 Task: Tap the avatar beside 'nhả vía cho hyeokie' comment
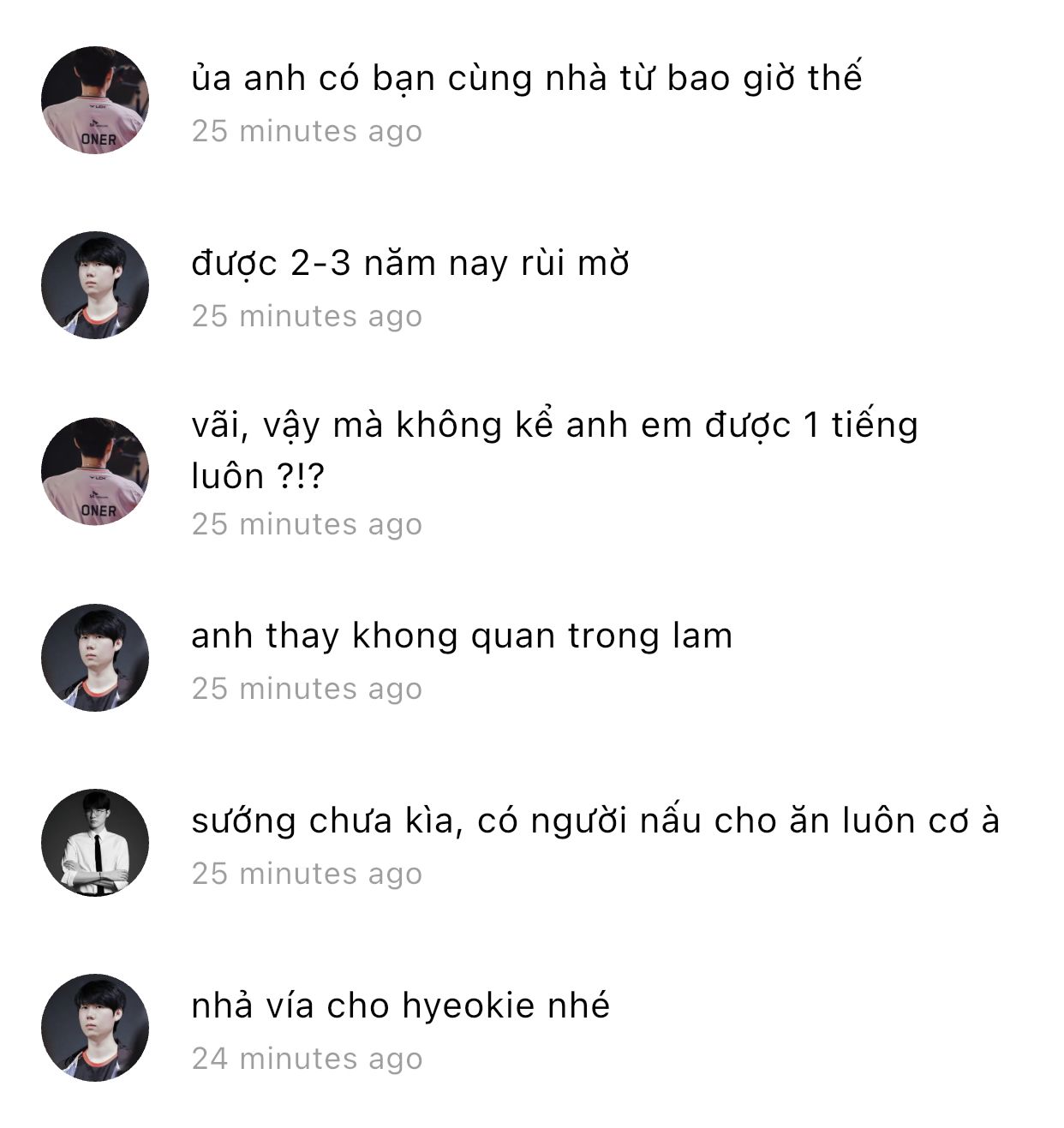95,1028
